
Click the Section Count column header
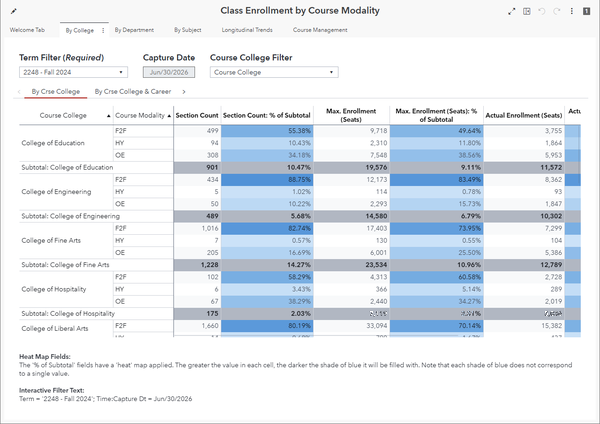click(197, 116)
